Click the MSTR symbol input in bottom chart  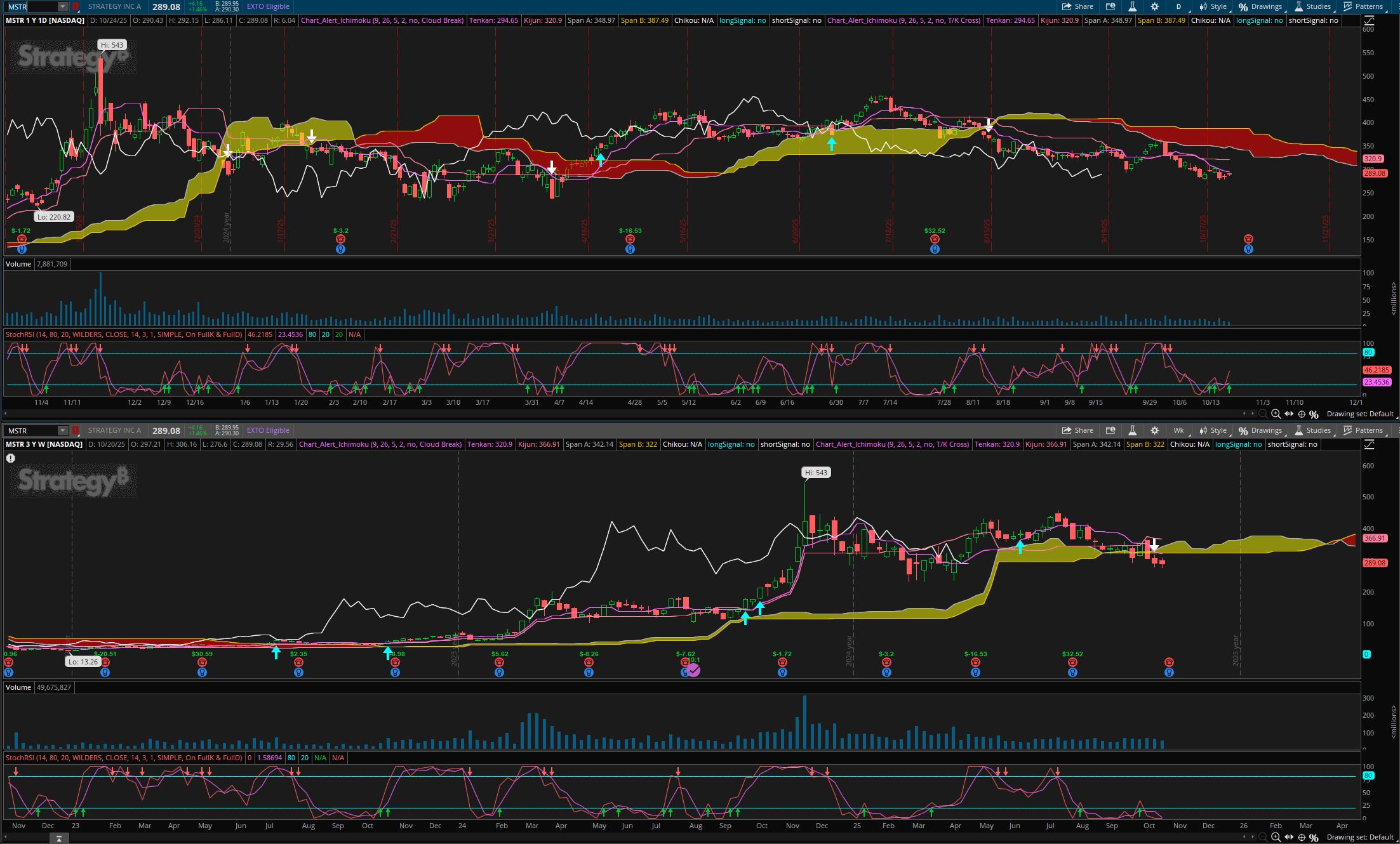click(x=32, y=430)
